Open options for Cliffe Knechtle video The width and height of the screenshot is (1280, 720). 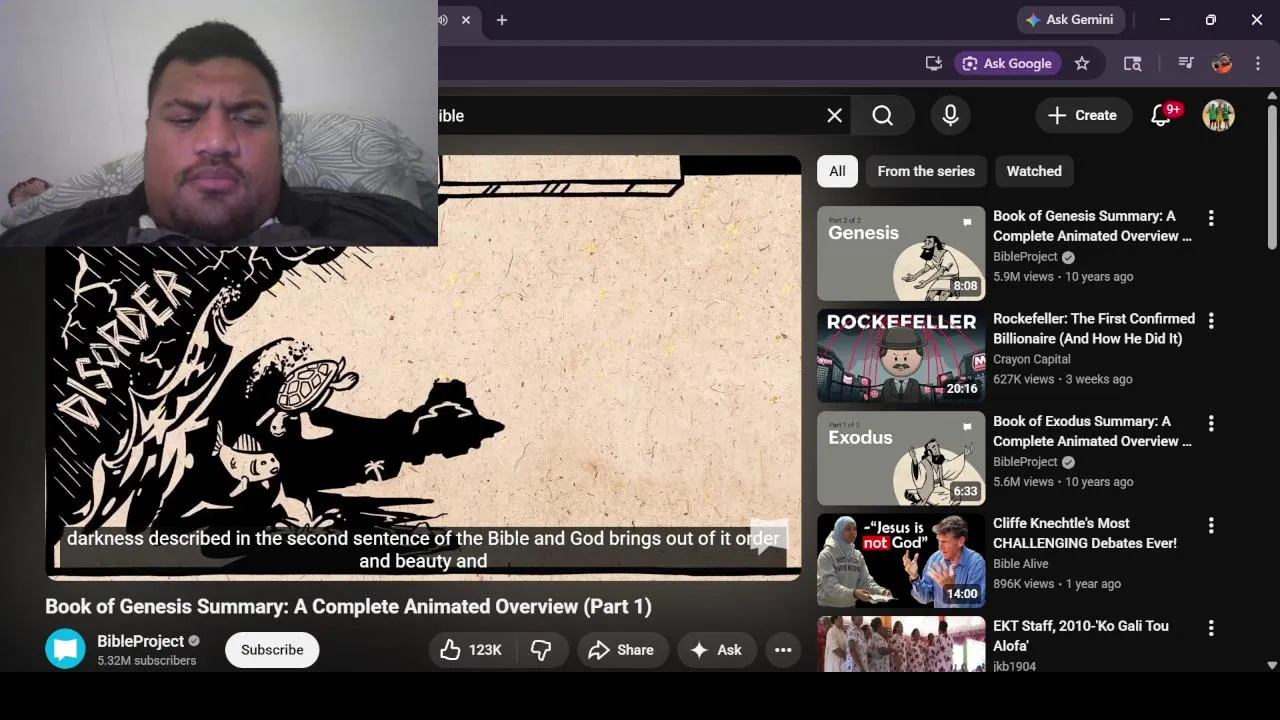1211,525
